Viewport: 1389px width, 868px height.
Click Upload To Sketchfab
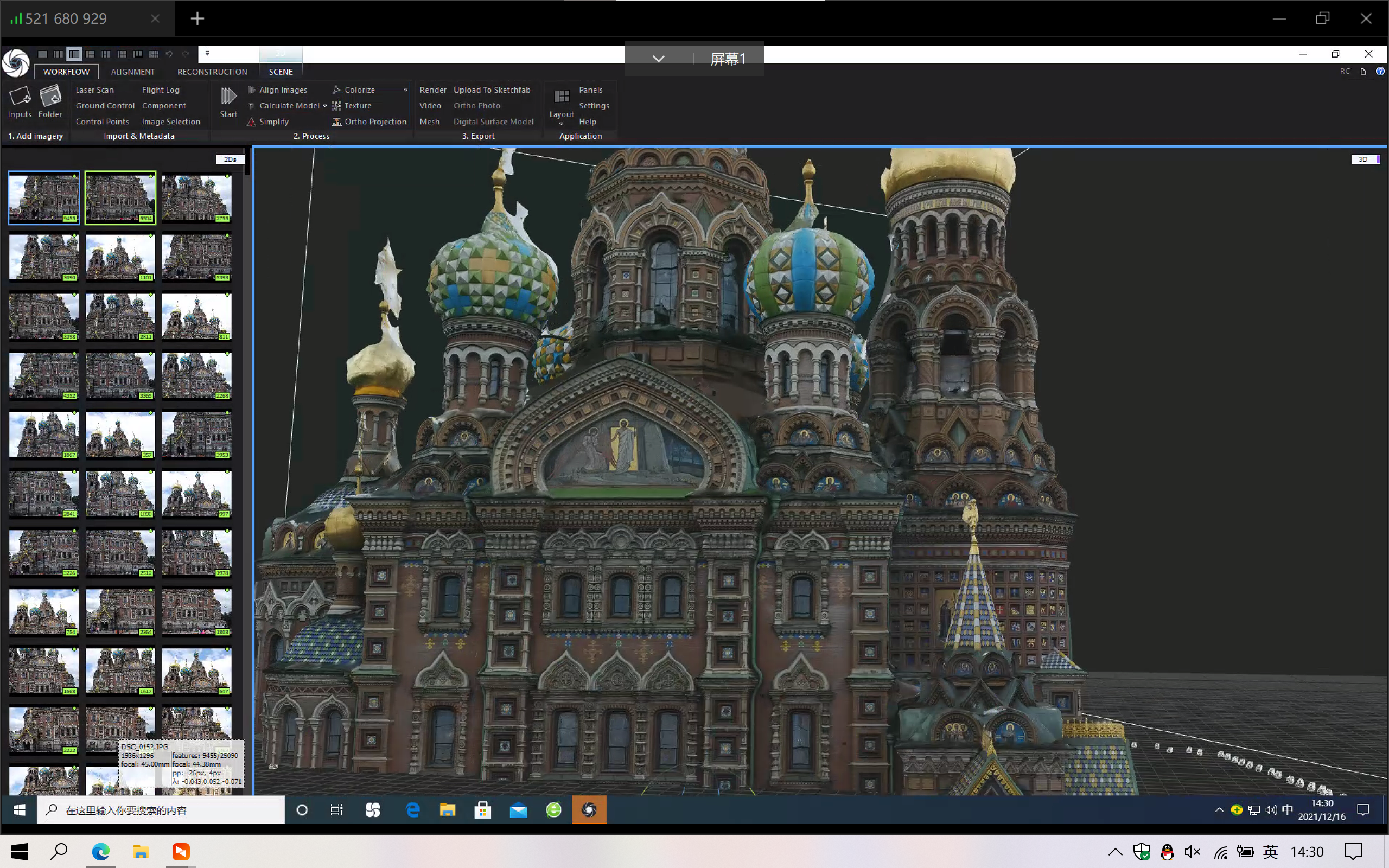click(x=492, y=90)
